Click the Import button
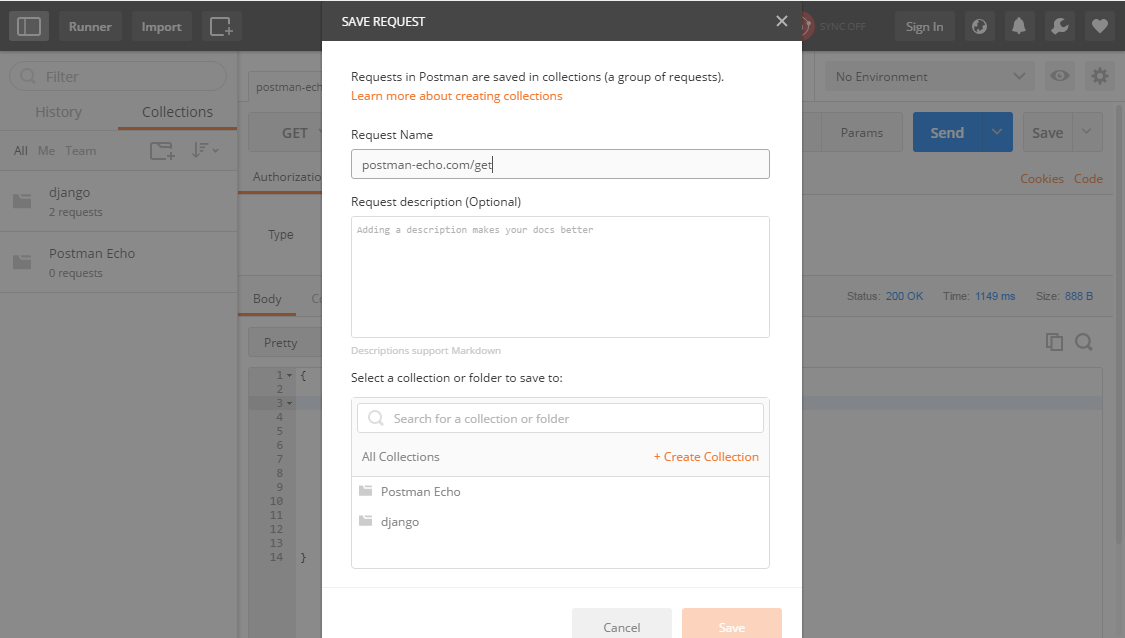Image resolution: width=1125 pixels, height=638 pixels. point(161,27)
